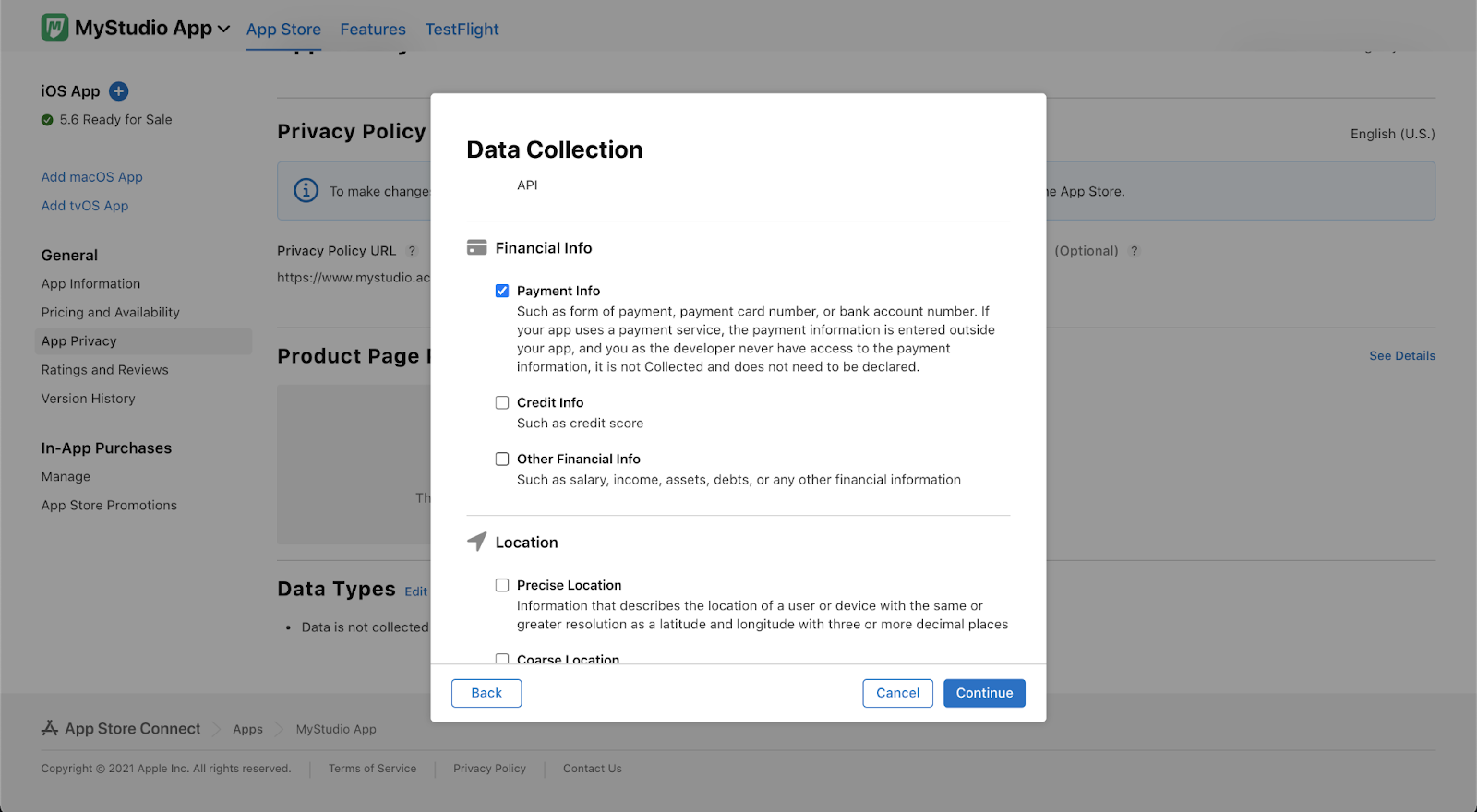Click the blue plus icon beside iOS App
The image size is (1477, 812).
(119, 91)
